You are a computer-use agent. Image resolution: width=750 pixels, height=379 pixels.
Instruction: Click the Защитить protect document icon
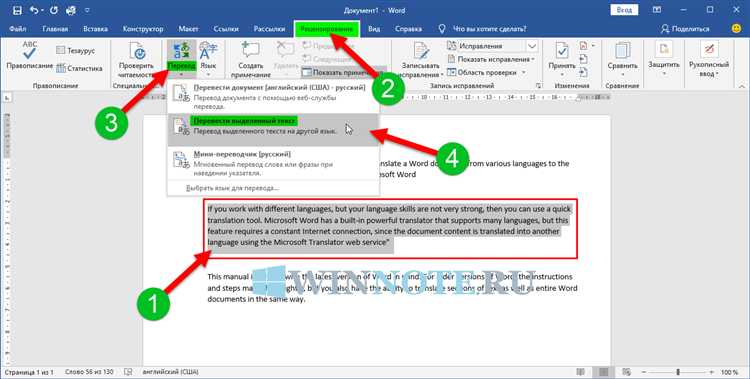point(664,50)
